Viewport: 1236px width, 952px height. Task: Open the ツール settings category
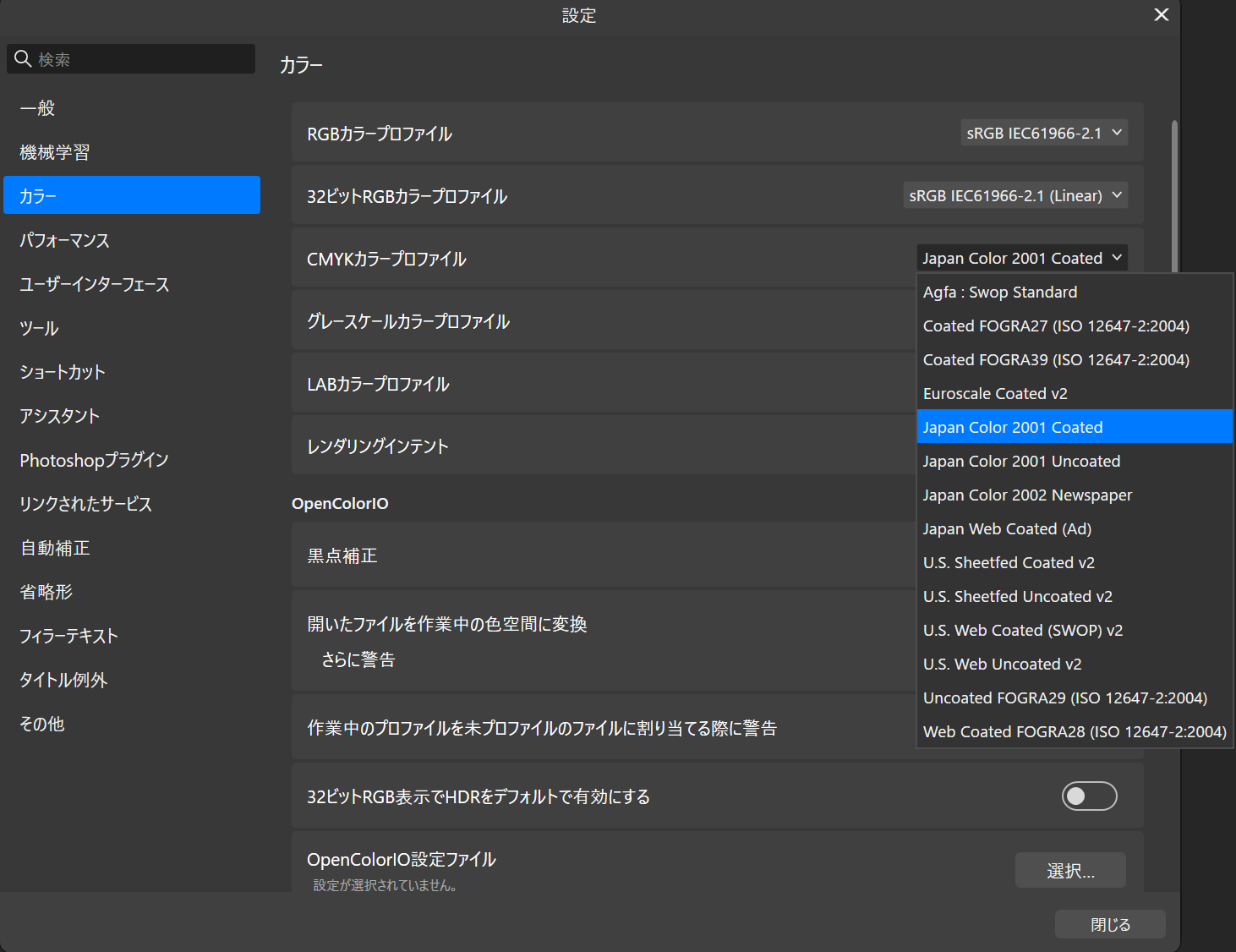[132, 328]
